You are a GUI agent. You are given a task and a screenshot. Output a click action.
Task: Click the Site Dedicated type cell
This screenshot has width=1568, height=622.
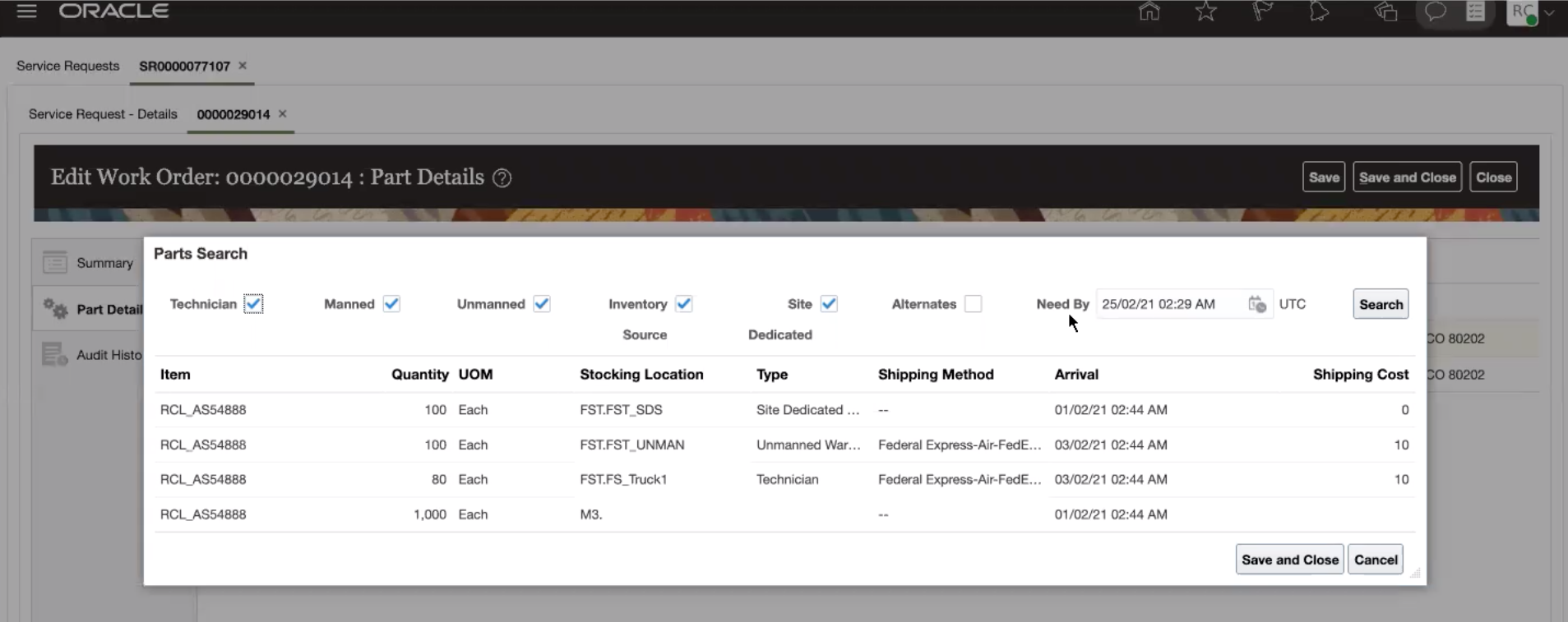808,410
